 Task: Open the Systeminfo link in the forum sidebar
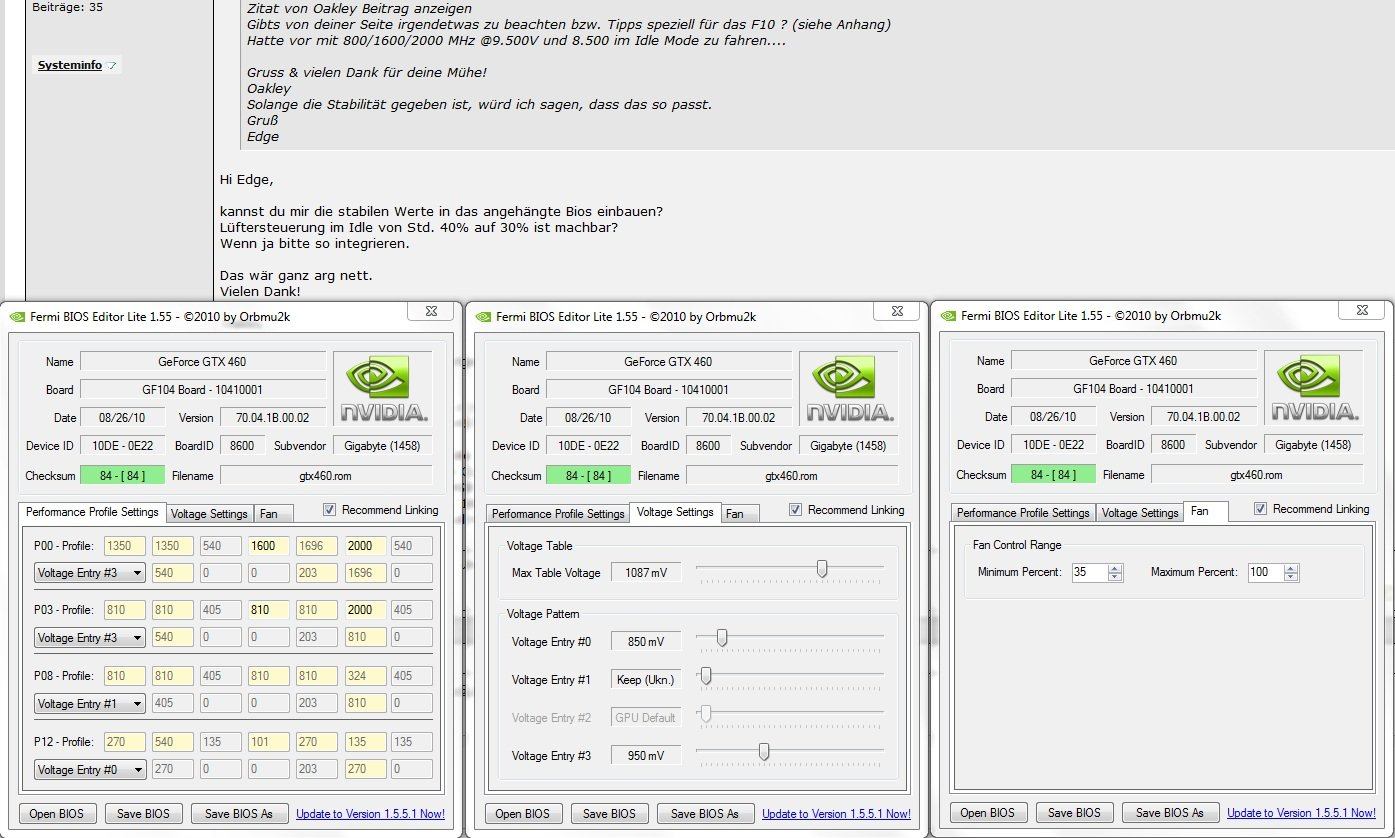tap(69, 65)
